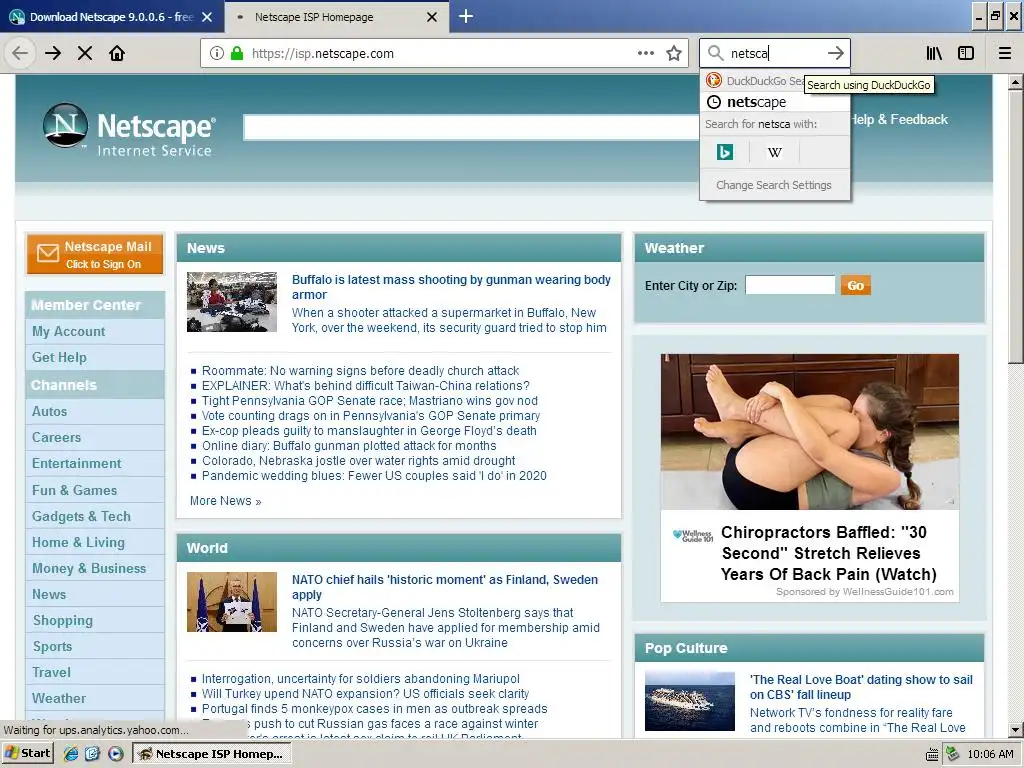Open the chiropractors stretch ad image

810,432
